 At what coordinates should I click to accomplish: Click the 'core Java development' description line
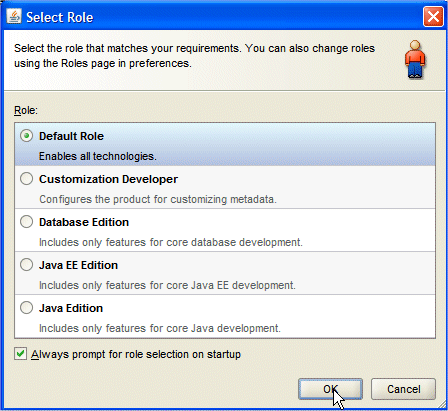click(160, 328)
